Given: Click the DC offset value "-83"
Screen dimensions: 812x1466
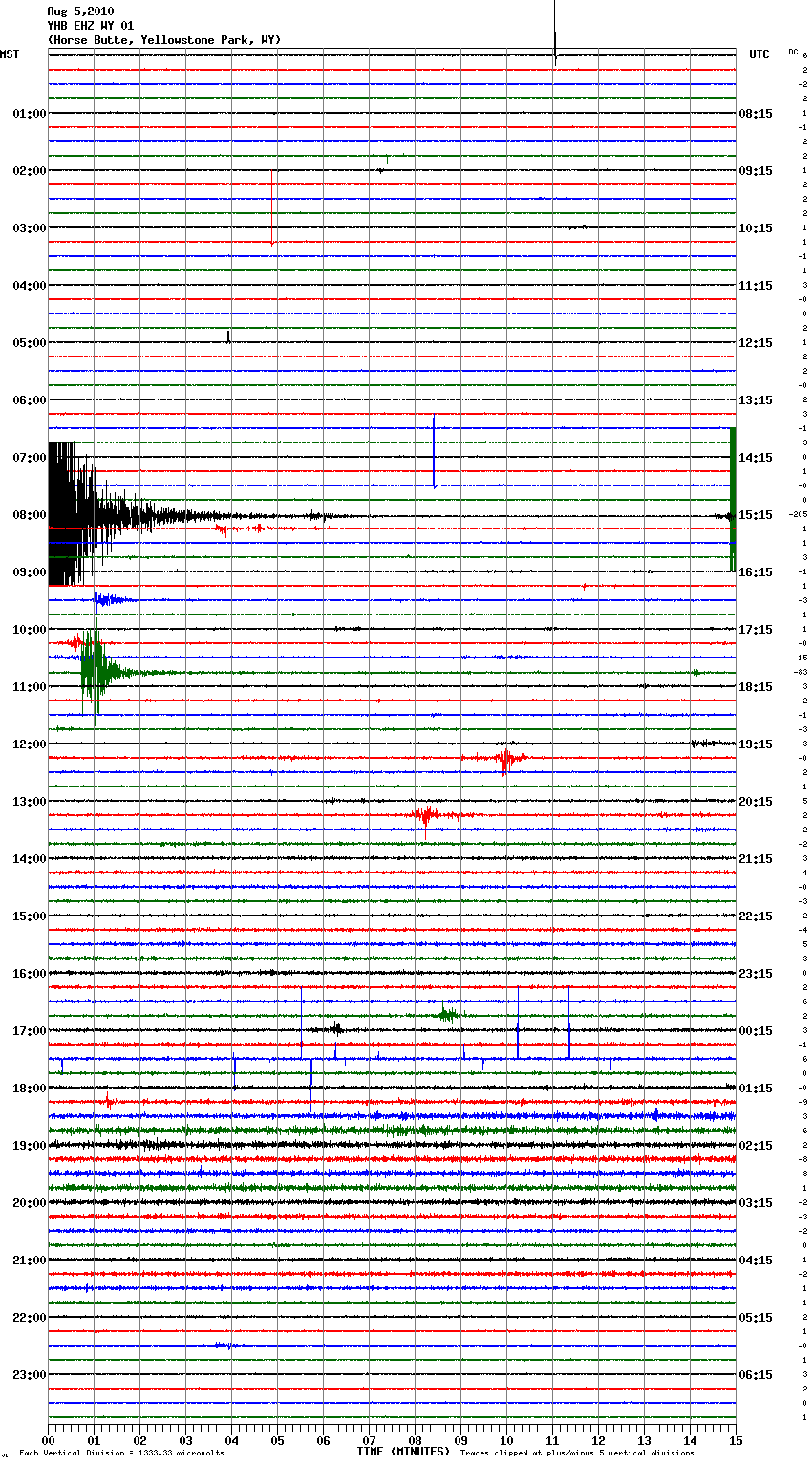Looking at the screenshot, I should 801,673.
